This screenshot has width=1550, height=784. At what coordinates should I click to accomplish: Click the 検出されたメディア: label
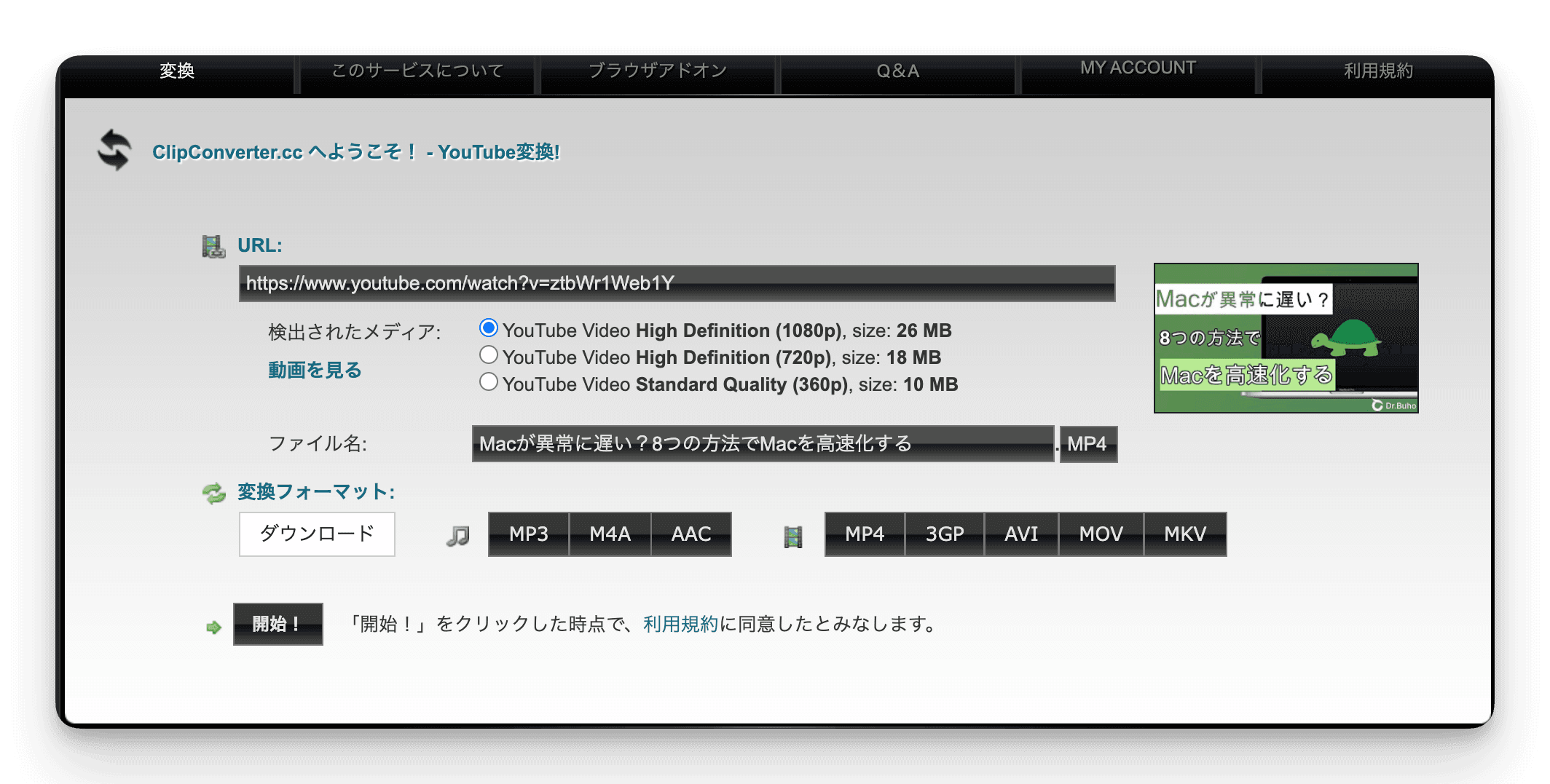[354, 332]
